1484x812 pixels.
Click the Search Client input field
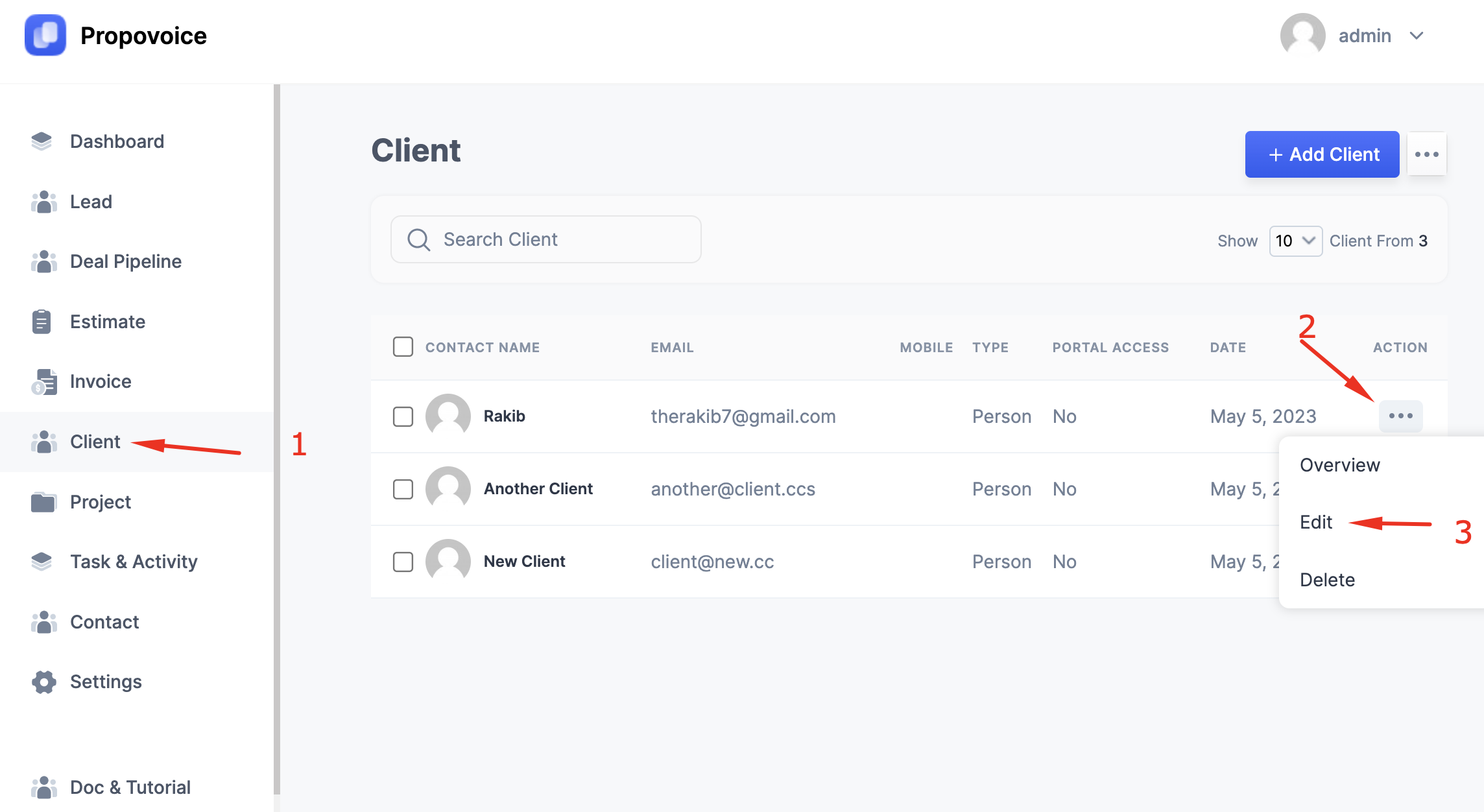545,239
